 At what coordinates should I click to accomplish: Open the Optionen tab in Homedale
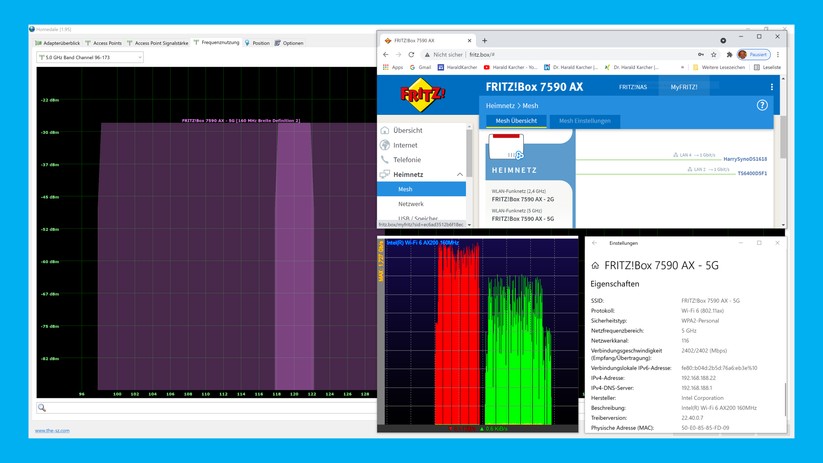click(x=289, y=43)
